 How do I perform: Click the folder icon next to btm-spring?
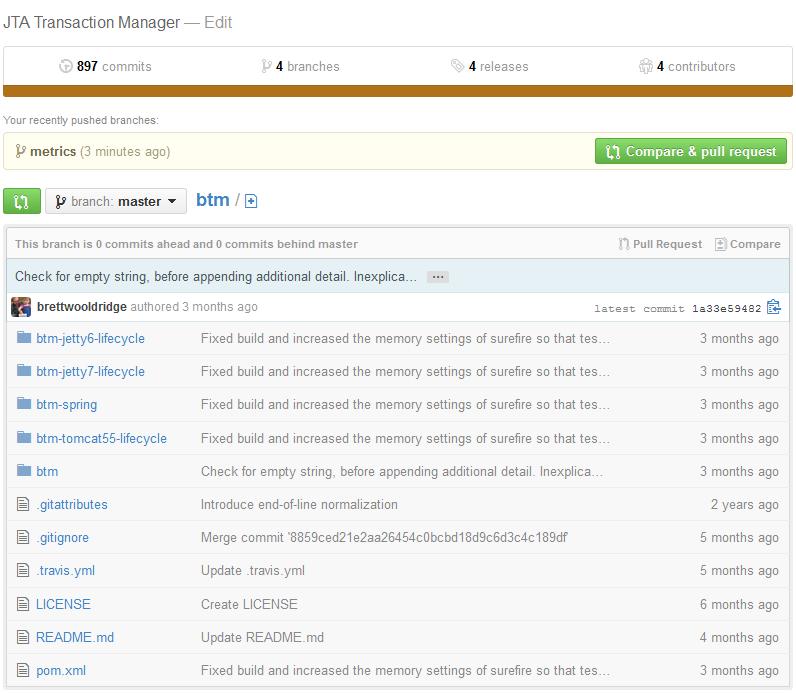click(24, 405)
